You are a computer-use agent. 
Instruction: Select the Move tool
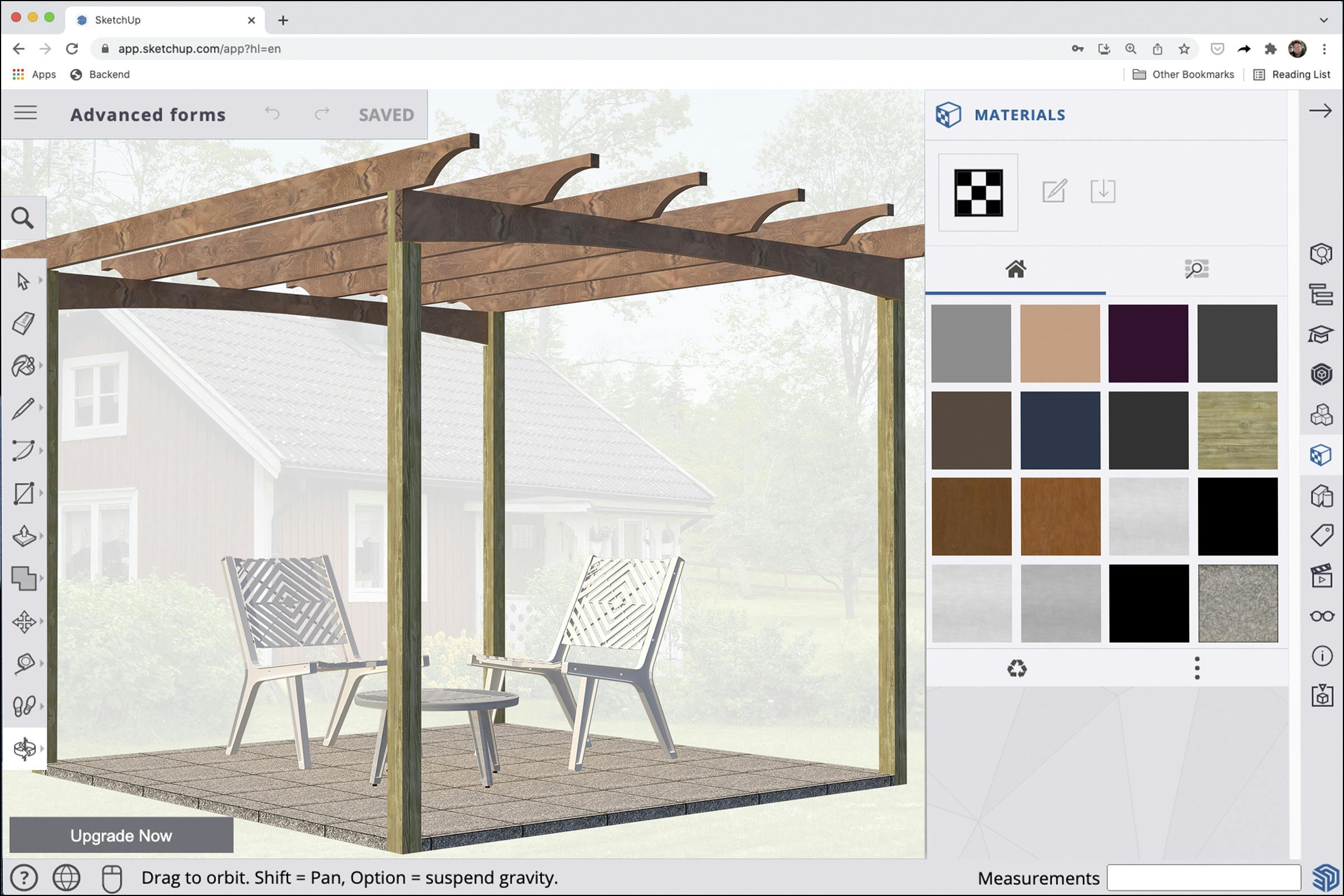(x=24, y=621)
